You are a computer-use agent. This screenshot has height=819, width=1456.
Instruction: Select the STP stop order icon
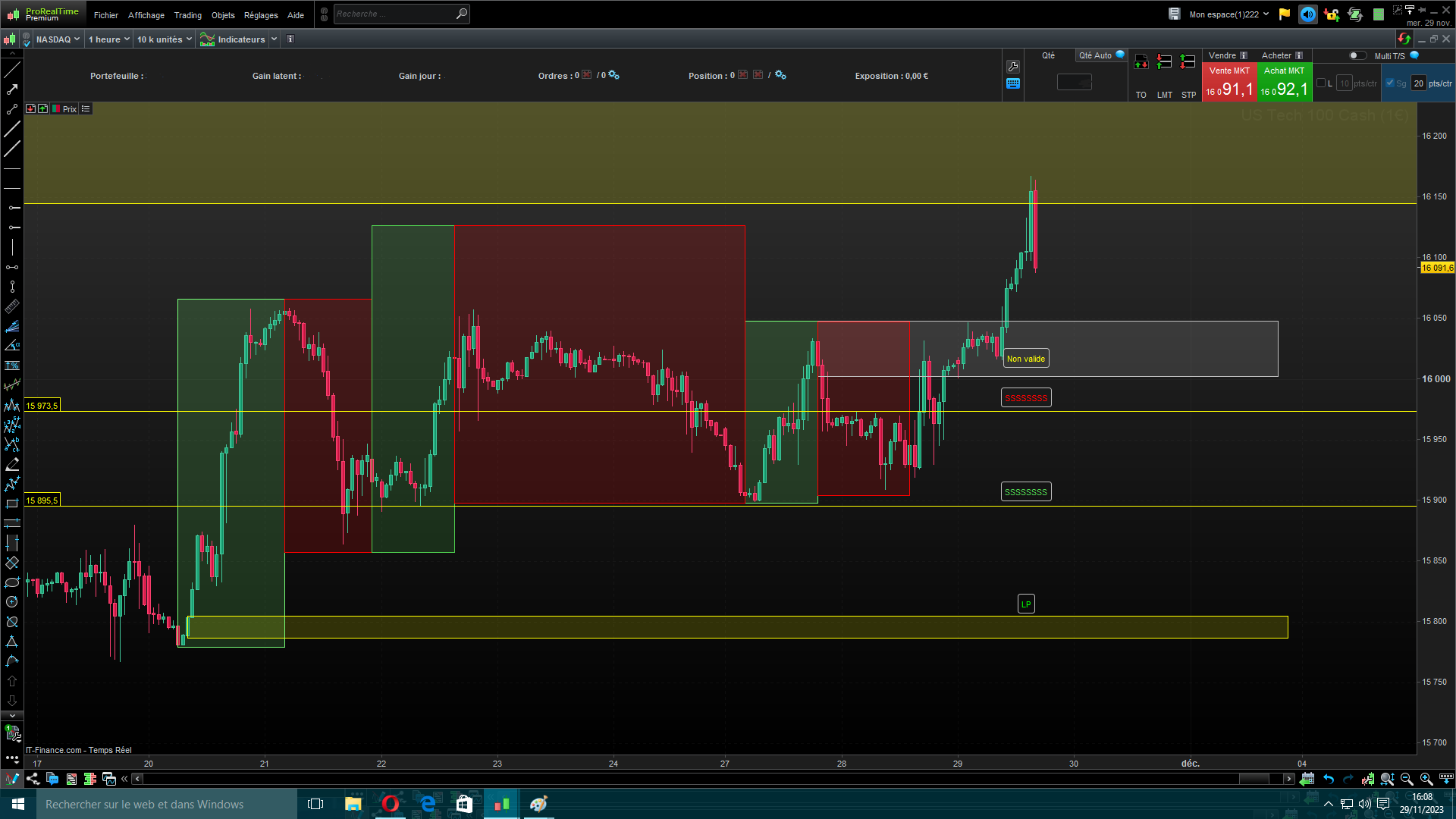tap(1188, 62)
